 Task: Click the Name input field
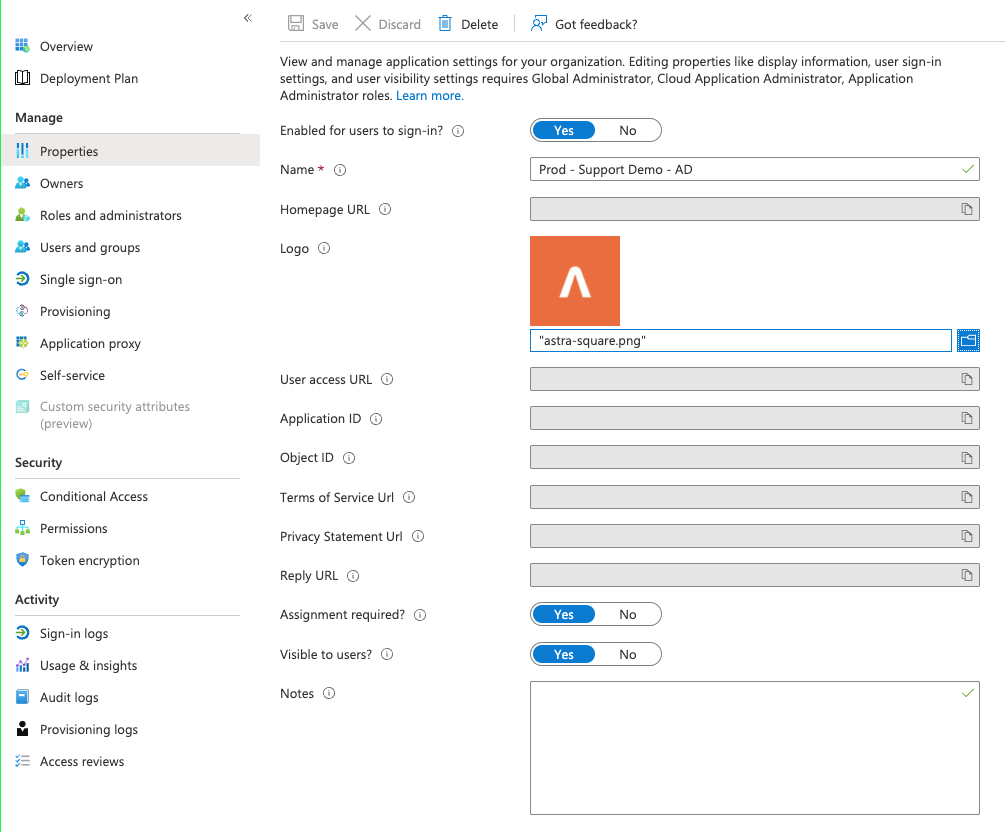[754, 169]
